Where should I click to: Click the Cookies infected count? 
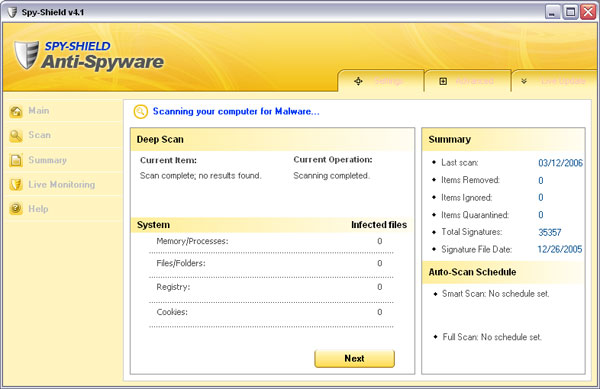(380, 312)
